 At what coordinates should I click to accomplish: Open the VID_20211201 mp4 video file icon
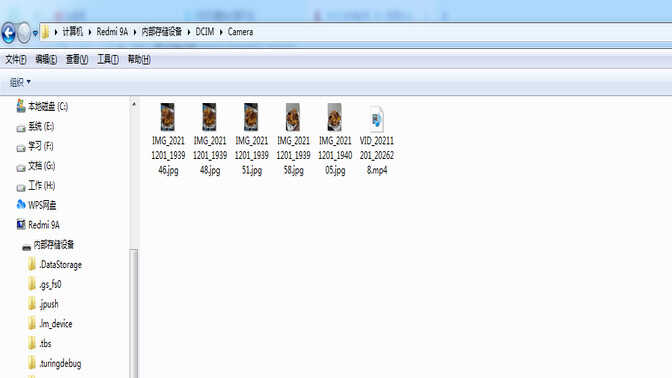(x=376, y=119)
